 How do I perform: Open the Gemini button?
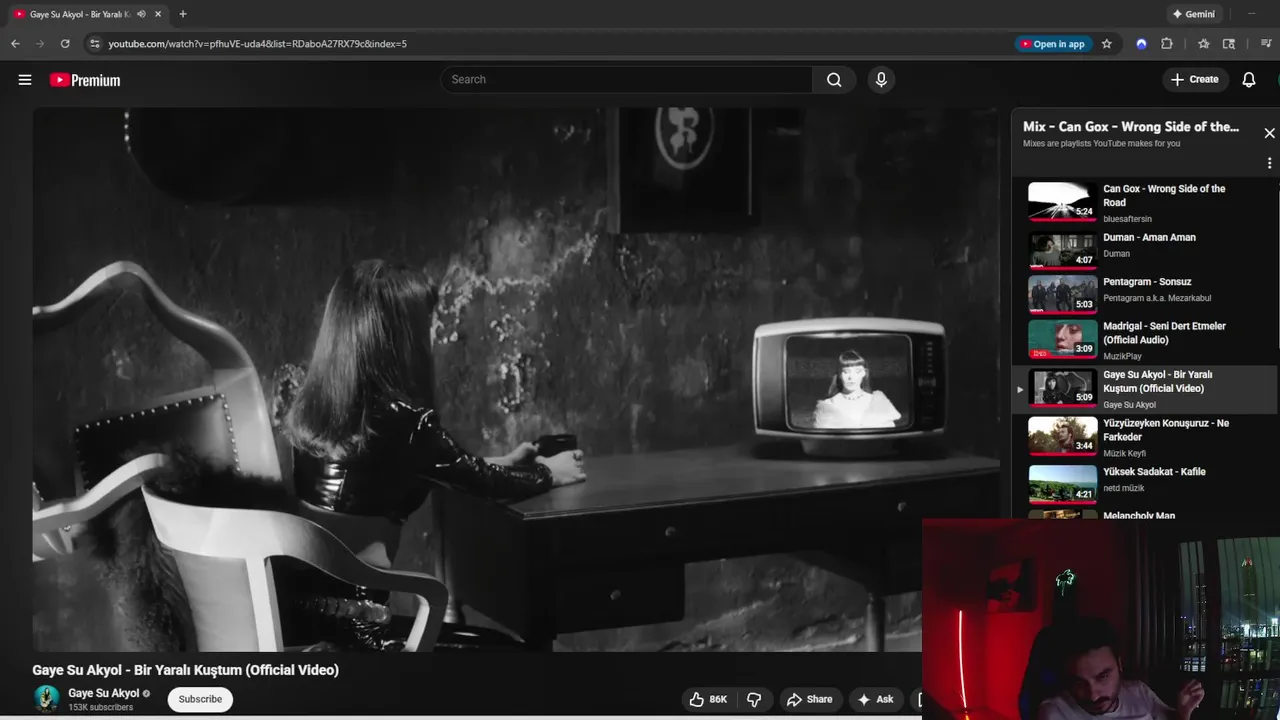[1193, 14]
